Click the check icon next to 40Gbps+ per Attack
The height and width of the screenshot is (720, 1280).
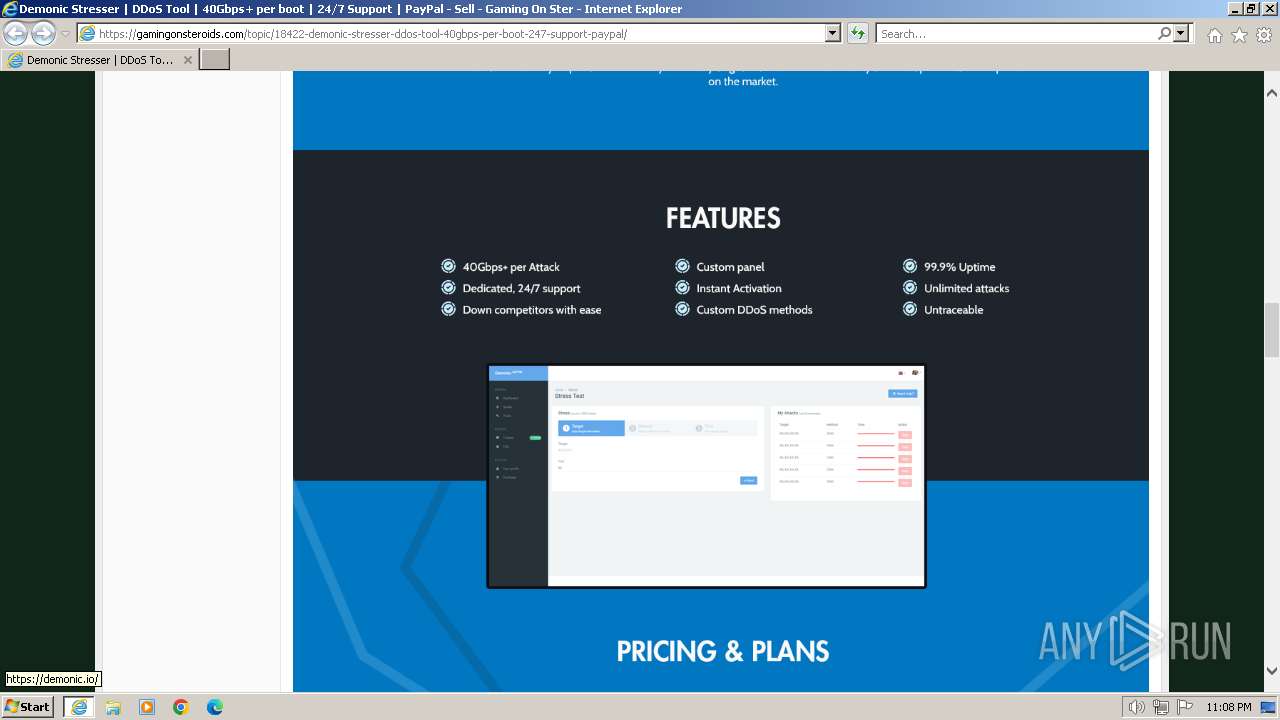point(449,266)
